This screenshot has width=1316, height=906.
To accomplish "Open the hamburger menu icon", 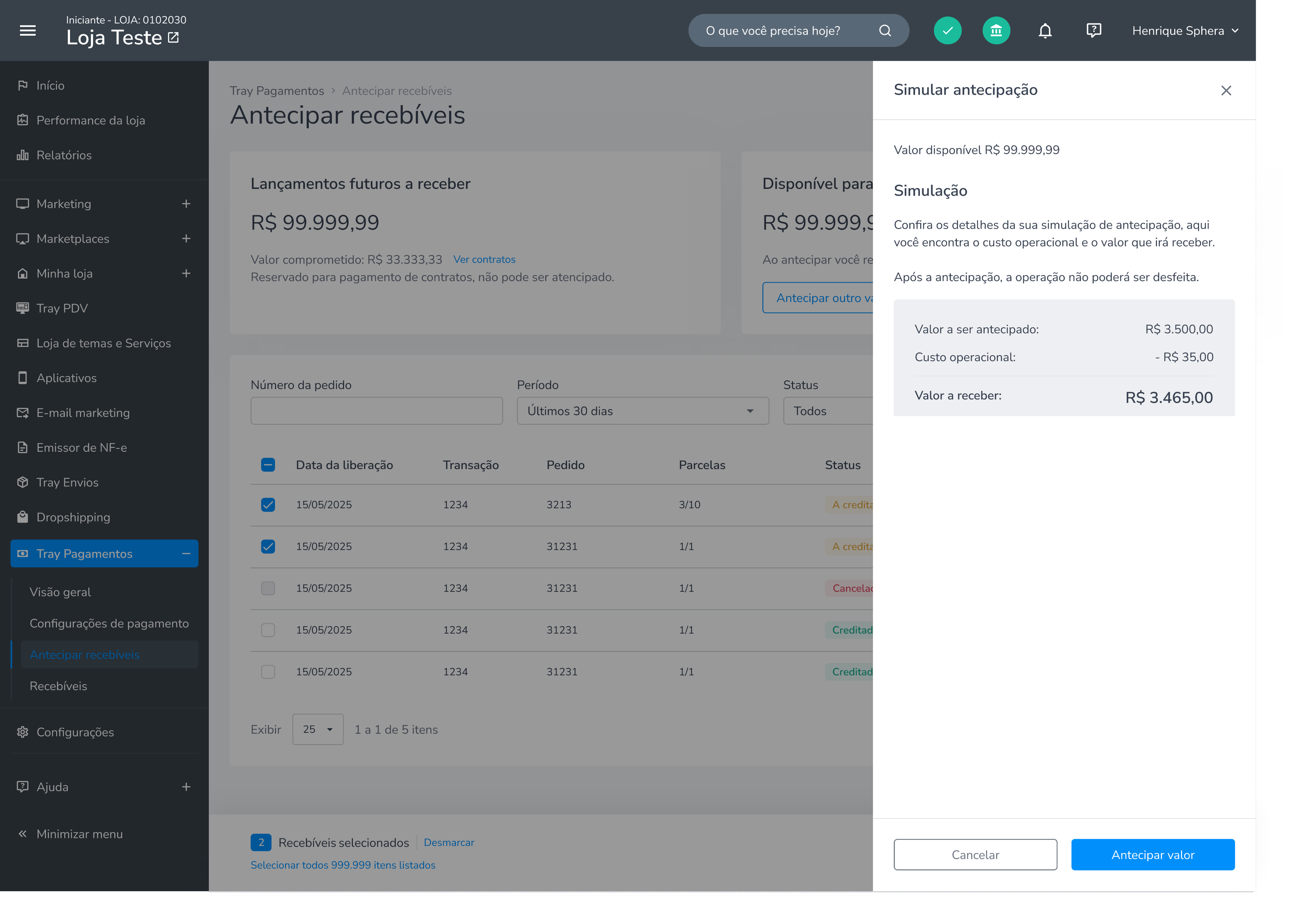I will (x=28, y=31).
